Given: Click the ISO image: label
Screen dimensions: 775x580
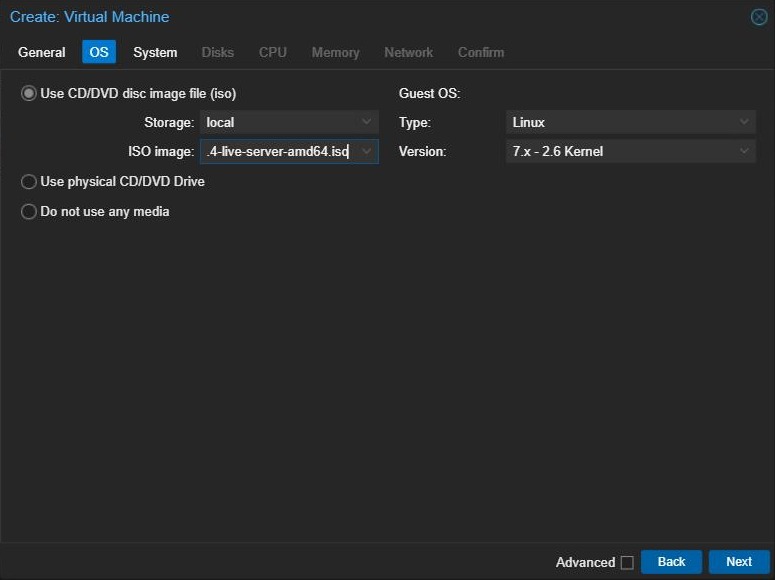Looking at the screenshot, I should pos(161,151).
